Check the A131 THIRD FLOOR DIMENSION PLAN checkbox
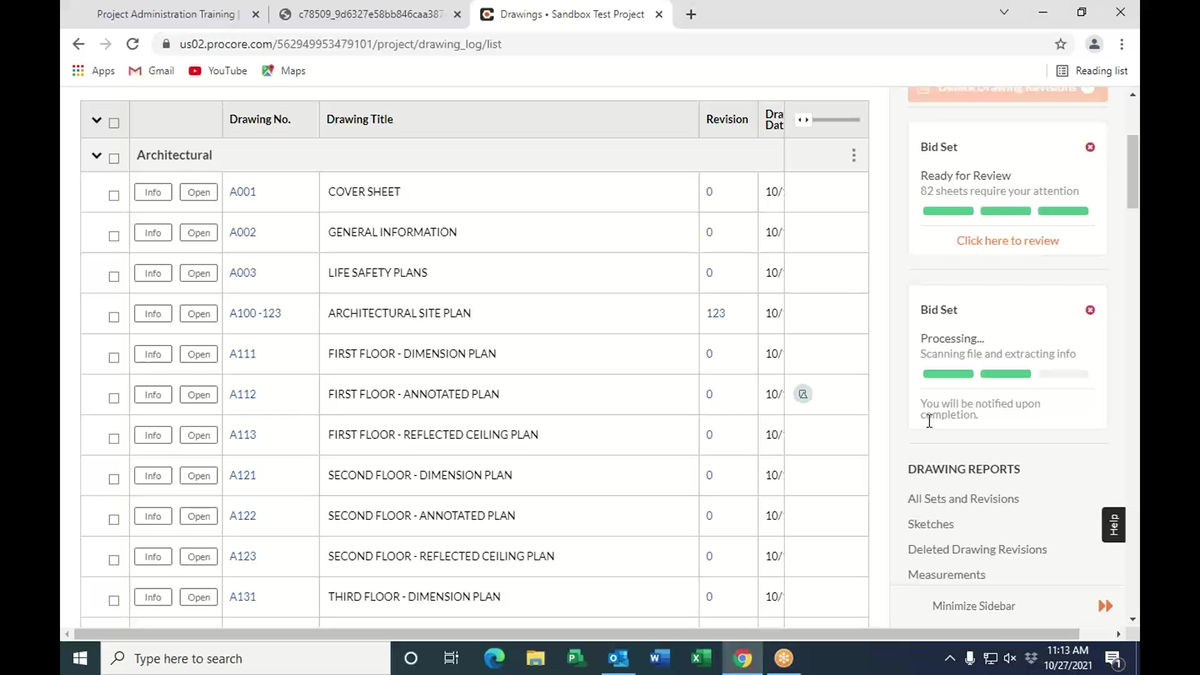 tap(113, 600)
